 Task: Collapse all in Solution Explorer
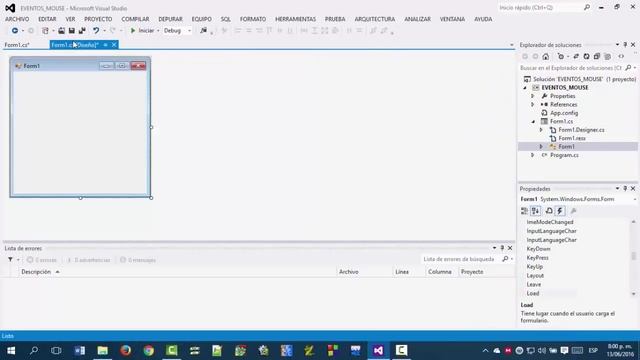[x=597, y=57]
